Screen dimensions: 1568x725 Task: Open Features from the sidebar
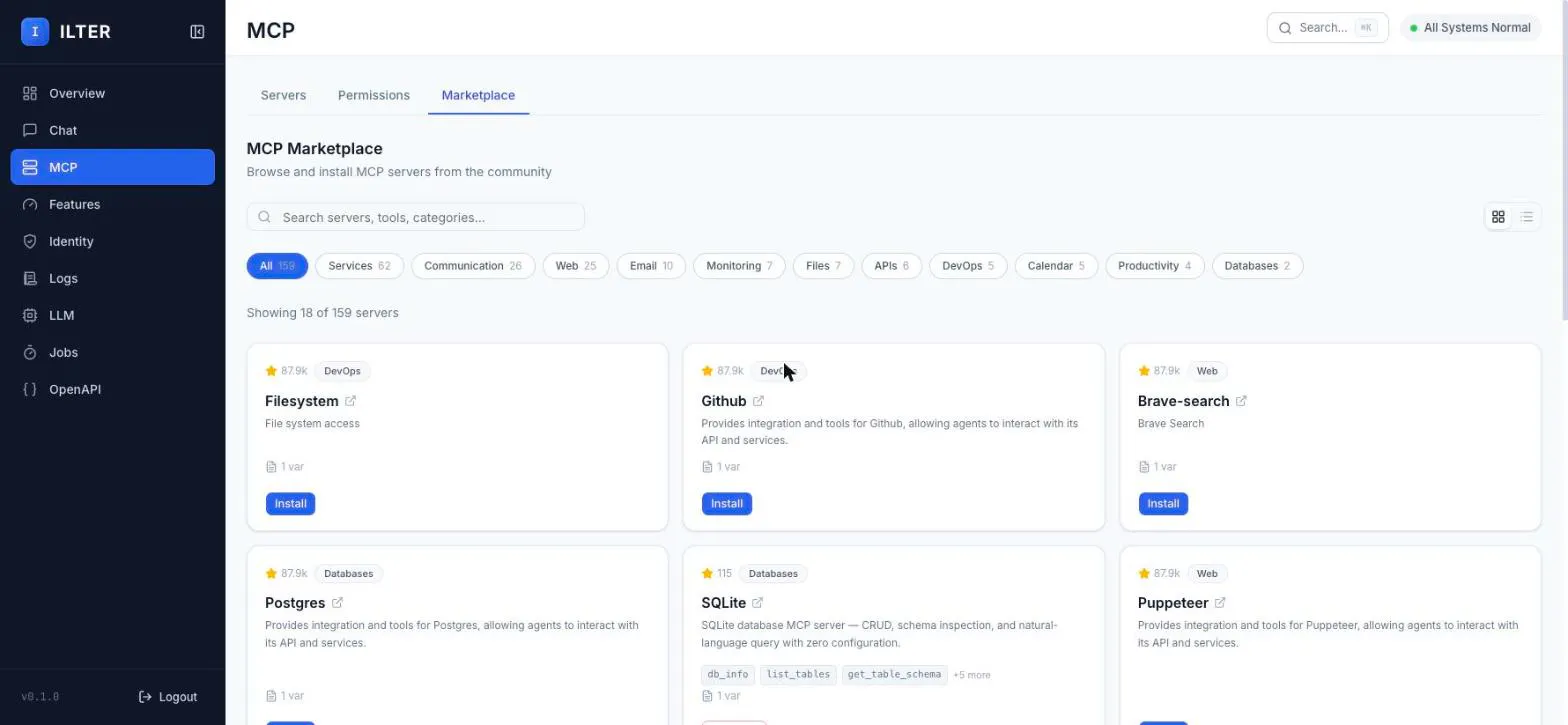pos(113,204)
